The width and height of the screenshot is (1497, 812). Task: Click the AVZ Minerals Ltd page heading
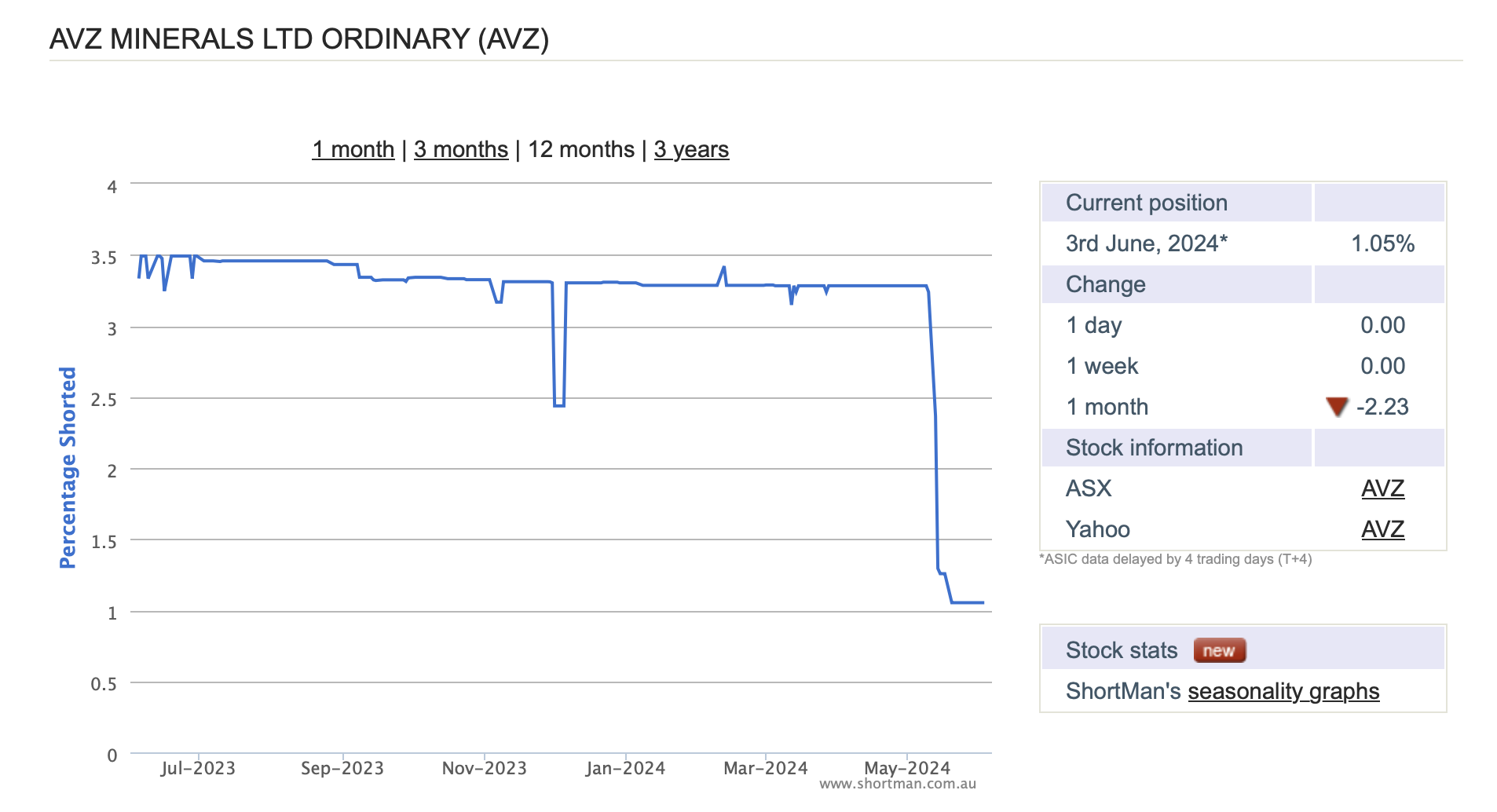point(298,39)
